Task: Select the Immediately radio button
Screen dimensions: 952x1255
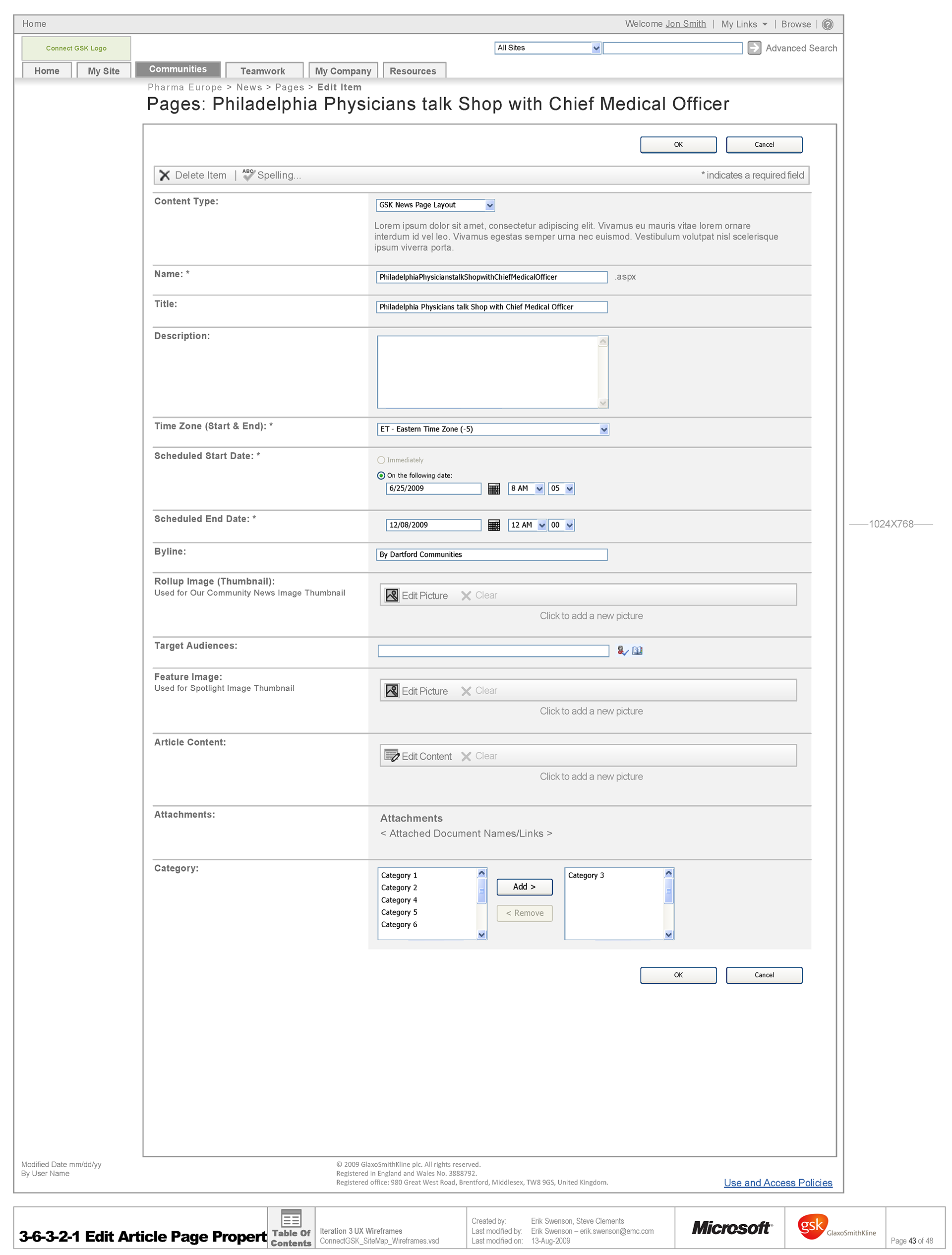Action: click(381, 460)
